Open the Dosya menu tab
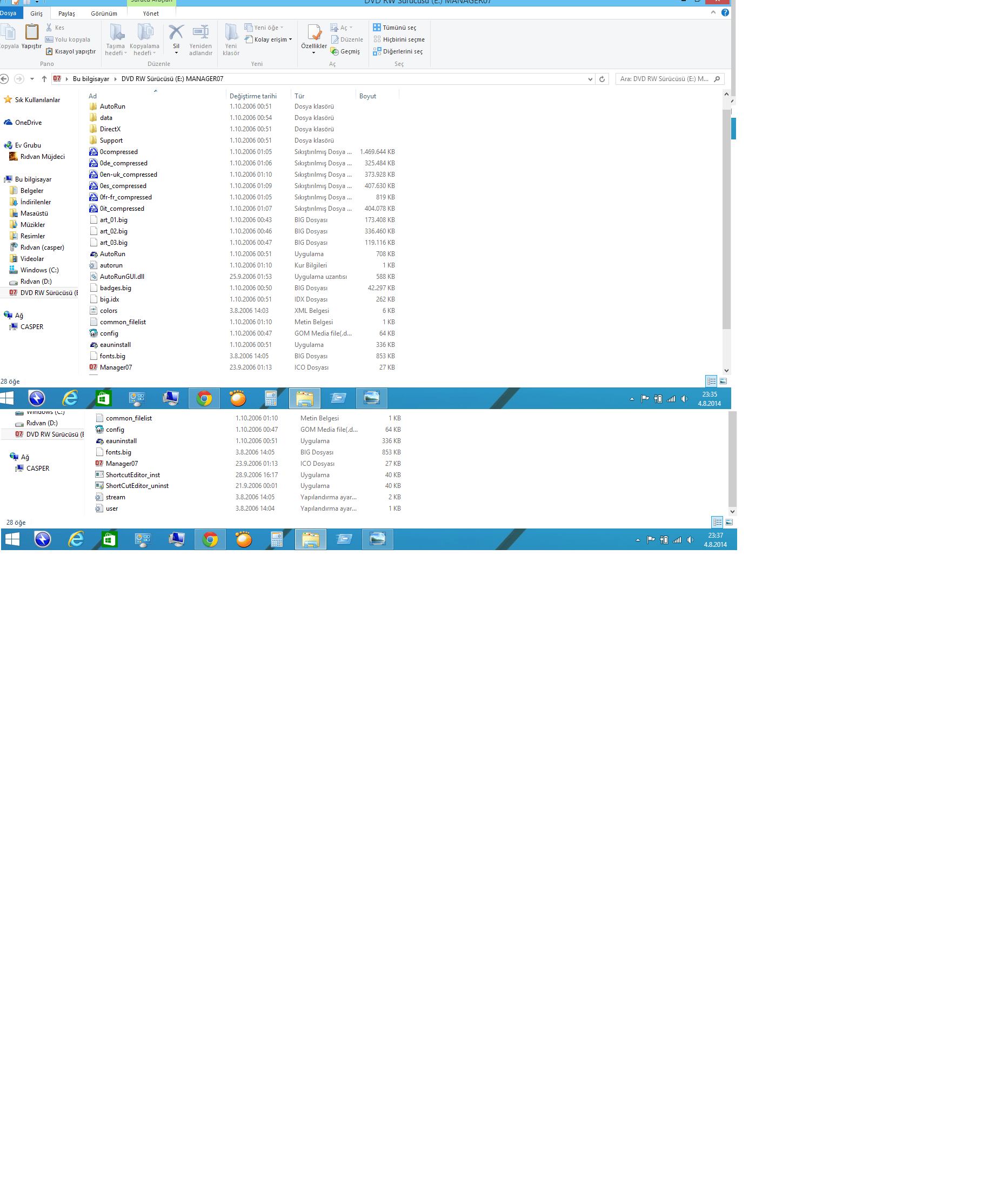Image resolution: width=1003 pixels, height=1204 pixels. point(9,13)
